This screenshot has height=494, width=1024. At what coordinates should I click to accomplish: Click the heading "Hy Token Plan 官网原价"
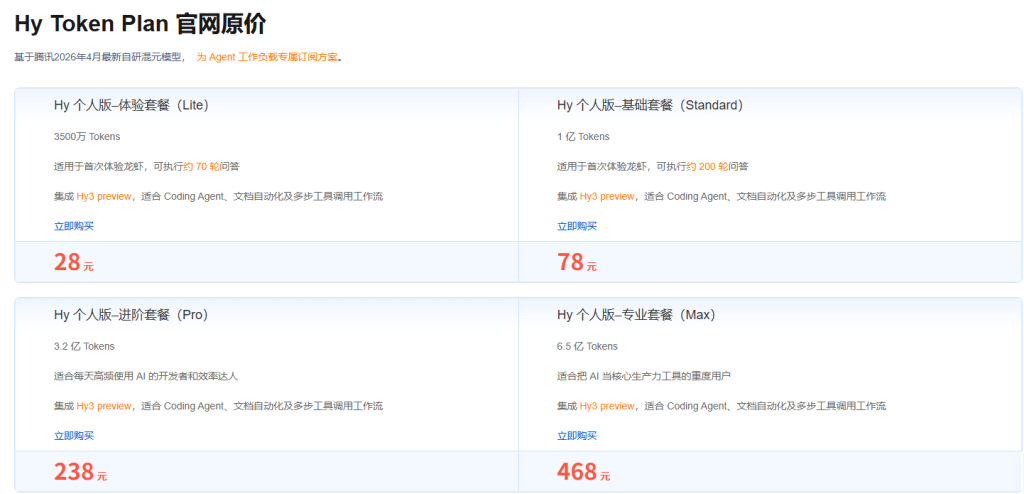140,24
